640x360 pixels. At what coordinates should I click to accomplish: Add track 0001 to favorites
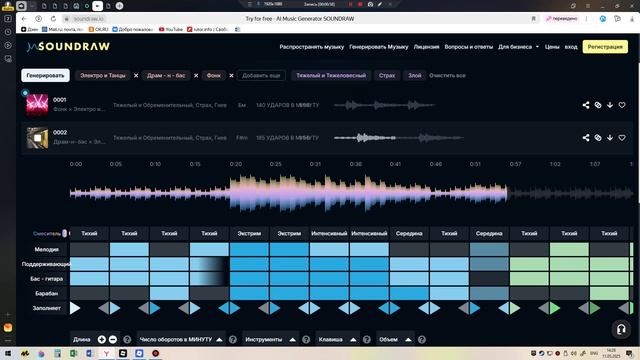[622, 105]
